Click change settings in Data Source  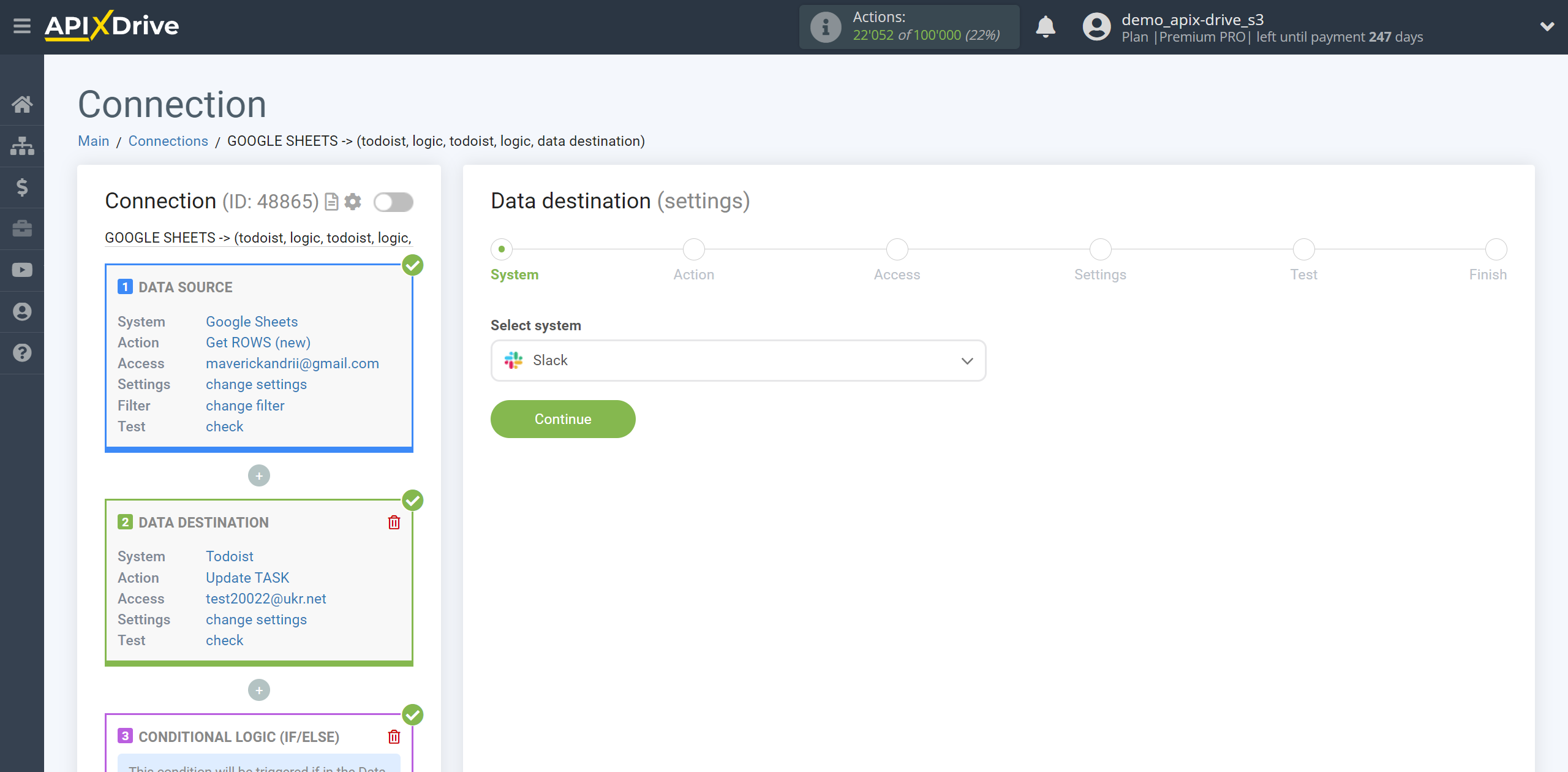(x=256, y=384)
